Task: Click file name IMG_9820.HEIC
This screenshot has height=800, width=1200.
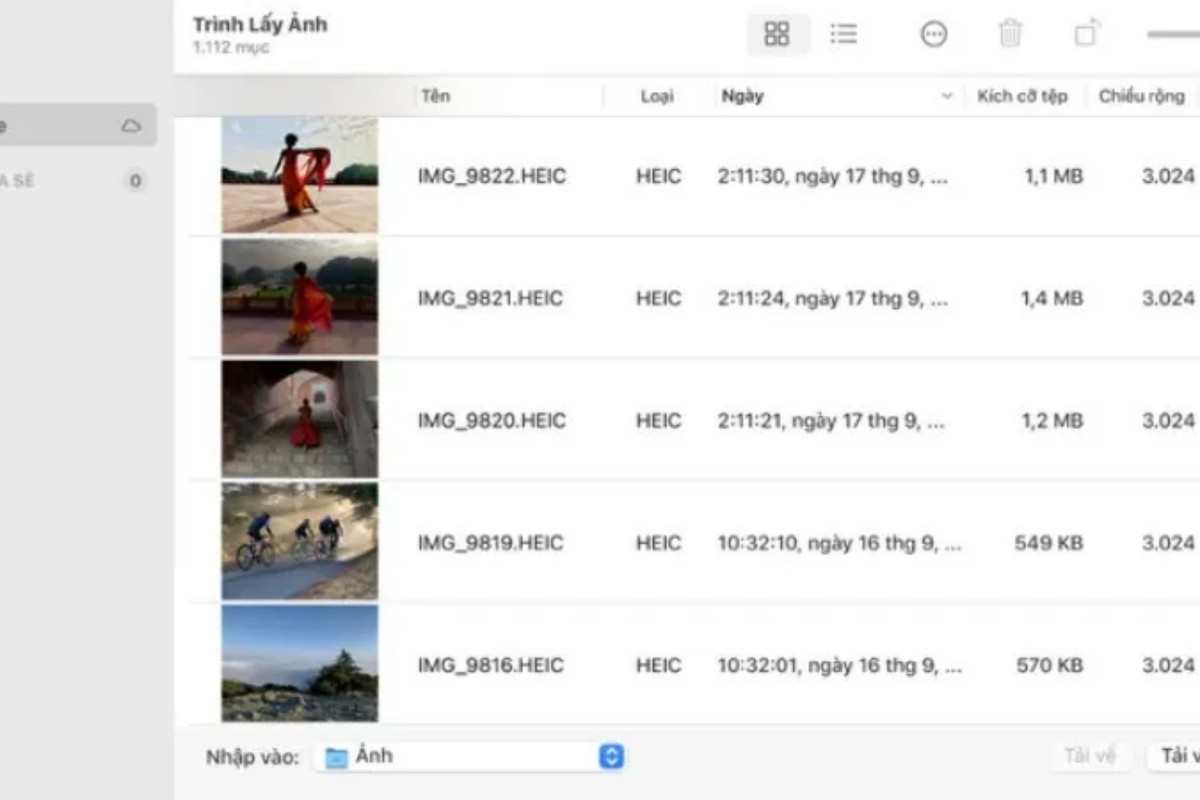Action: (x=492, y=421)
